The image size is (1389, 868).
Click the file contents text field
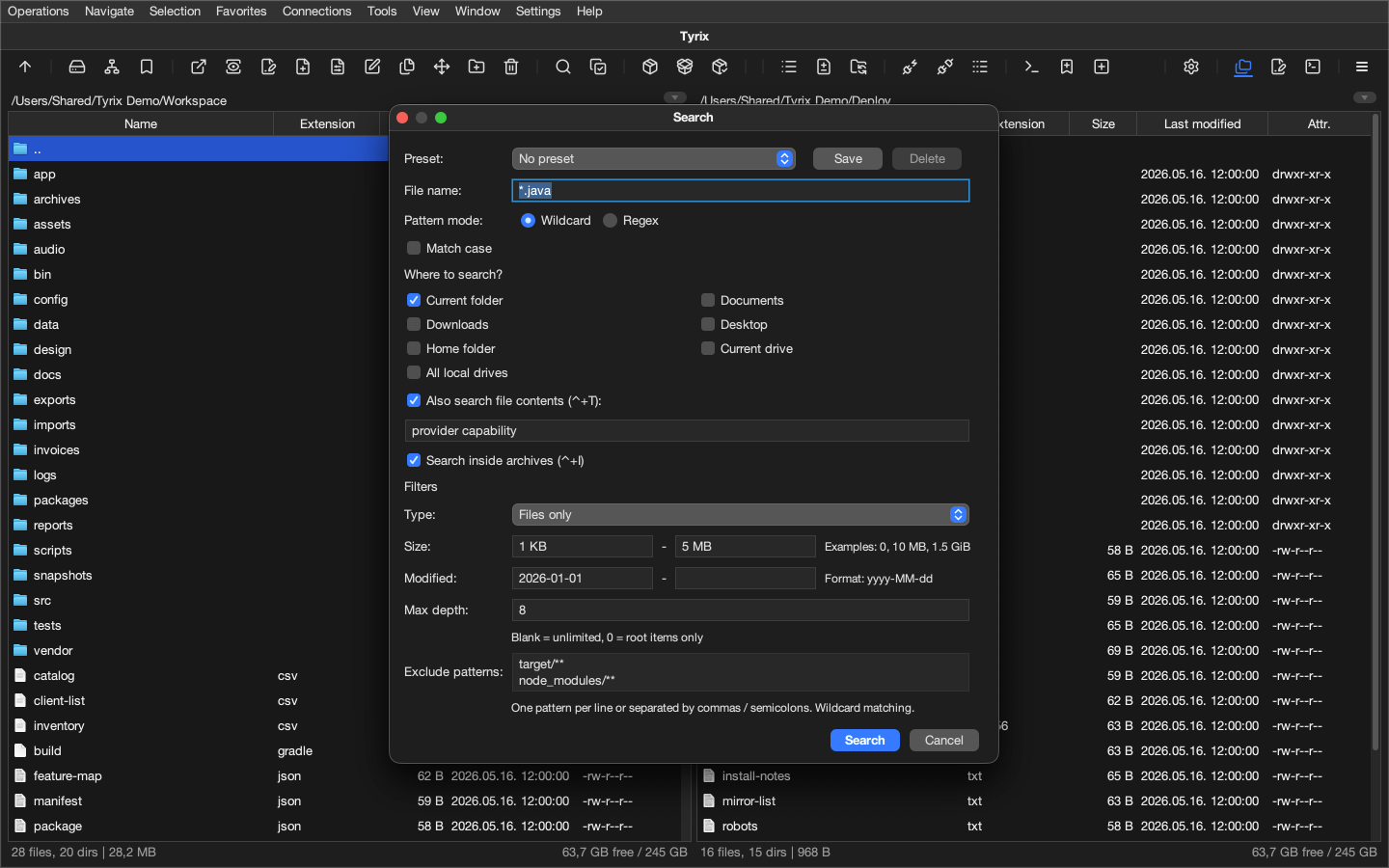click(x=687, y=431)
